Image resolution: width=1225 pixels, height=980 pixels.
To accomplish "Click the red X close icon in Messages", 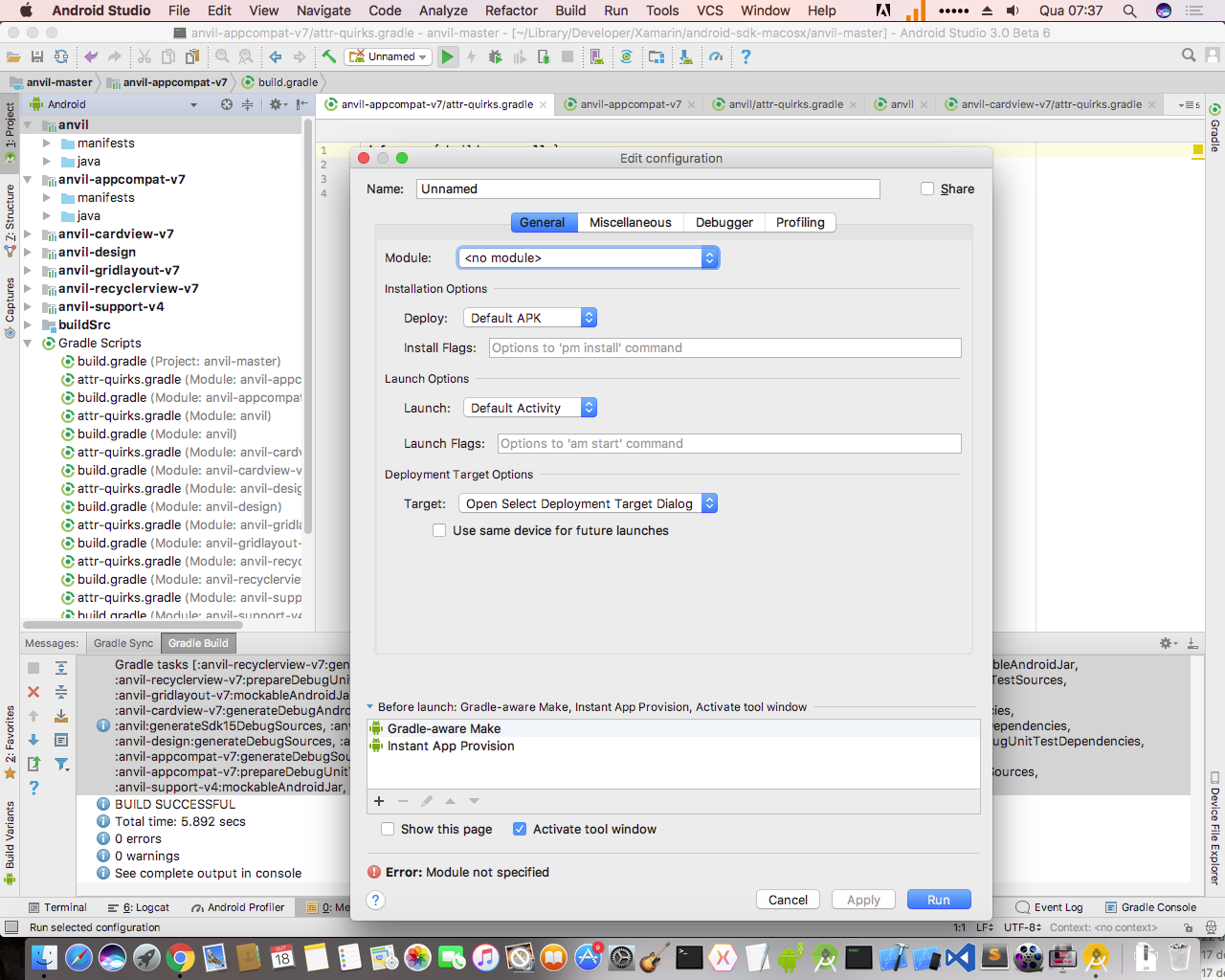I will [33, 692].
